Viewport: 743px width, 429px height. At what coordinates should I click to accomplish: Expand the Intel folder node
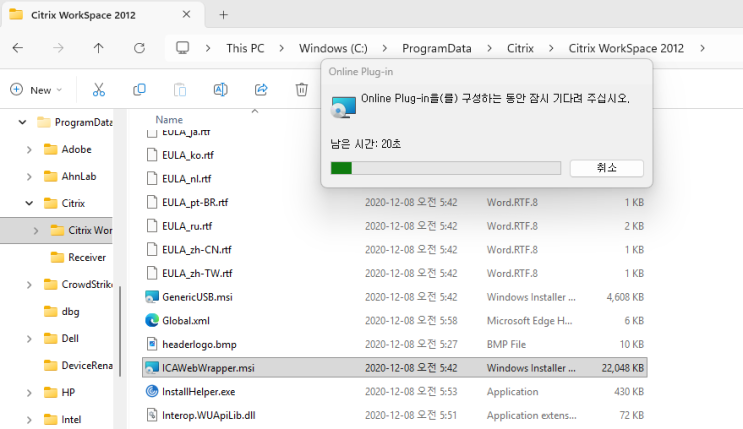[29, 420]
